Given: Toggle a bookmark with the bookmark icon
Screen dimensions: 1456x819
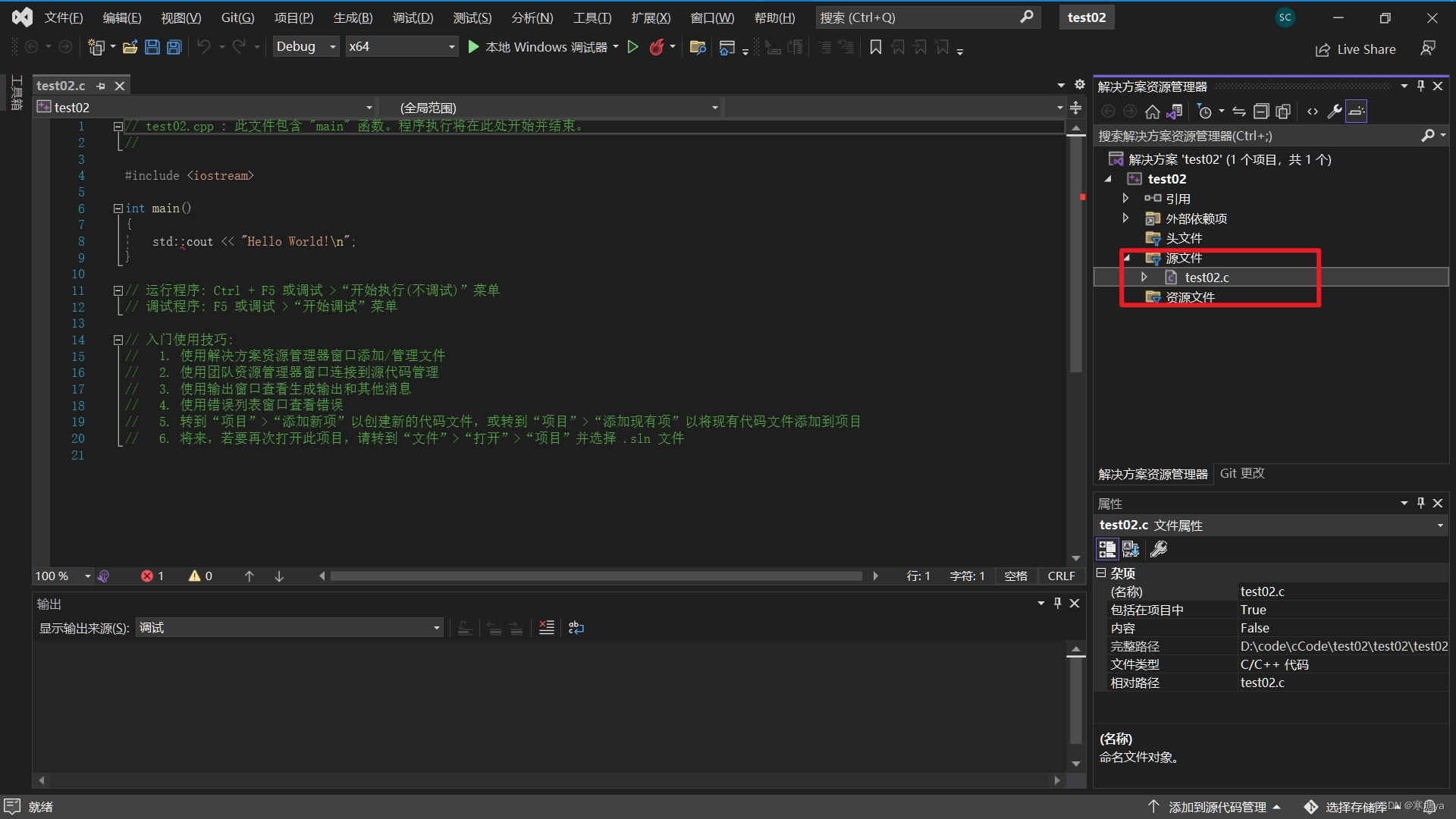Looking at the screenshot, I should (875, 48).
